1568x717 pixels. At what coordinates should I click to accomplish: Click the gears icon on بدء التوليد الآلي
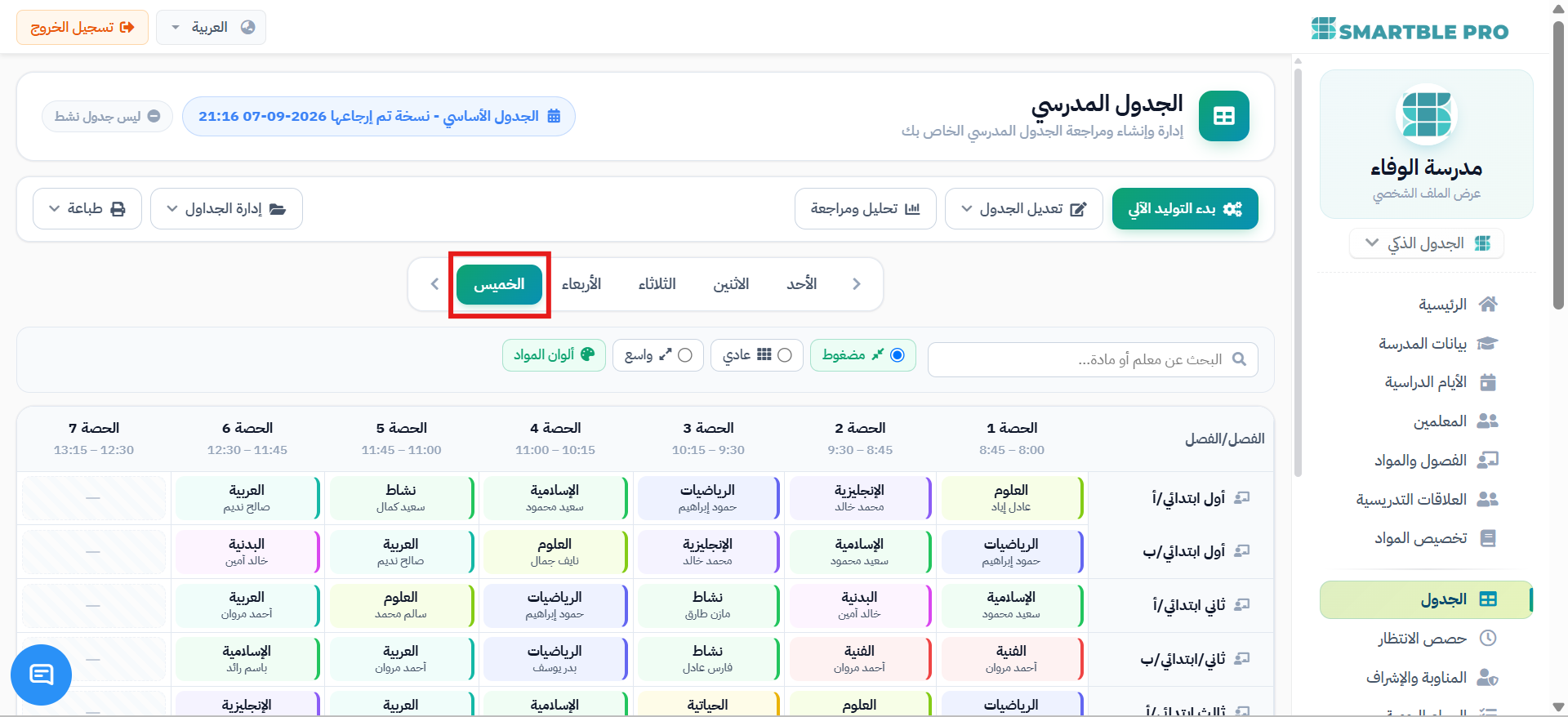pyautogui.click(x=1233, y=209)
